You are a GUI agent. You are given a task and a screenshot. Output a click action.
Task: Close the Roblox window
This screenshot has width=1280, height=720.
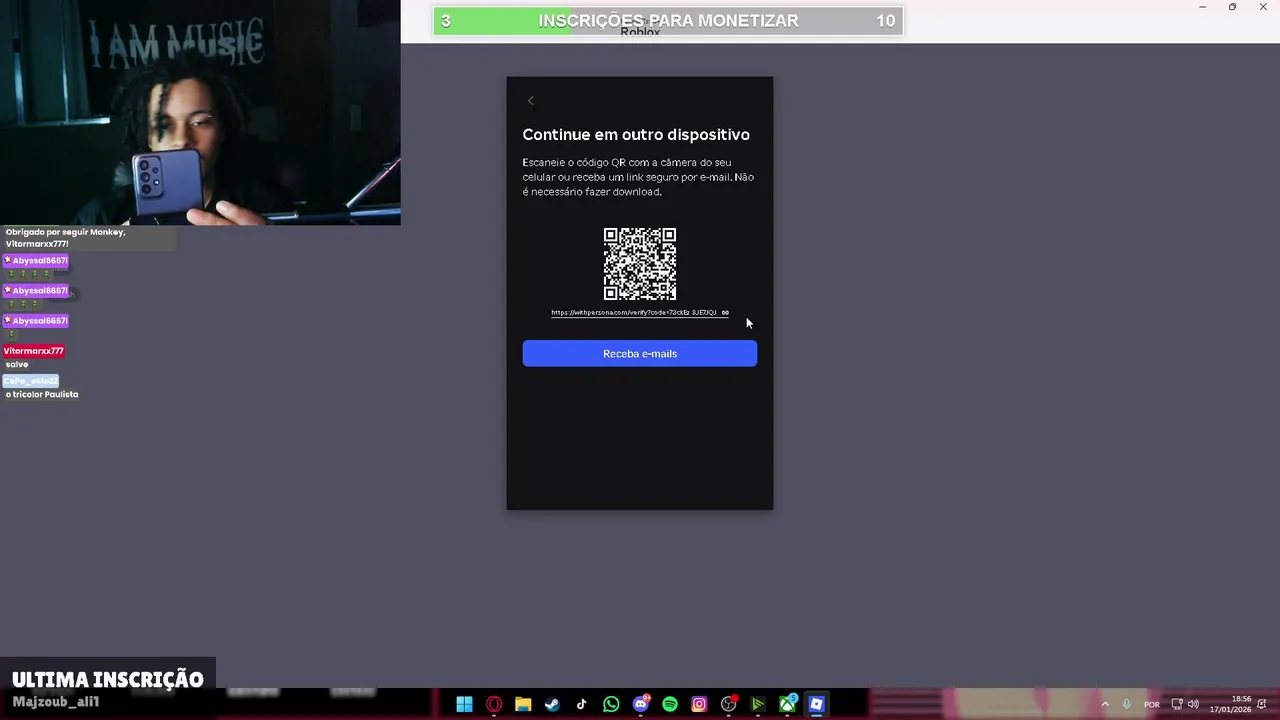point(1261,7)
